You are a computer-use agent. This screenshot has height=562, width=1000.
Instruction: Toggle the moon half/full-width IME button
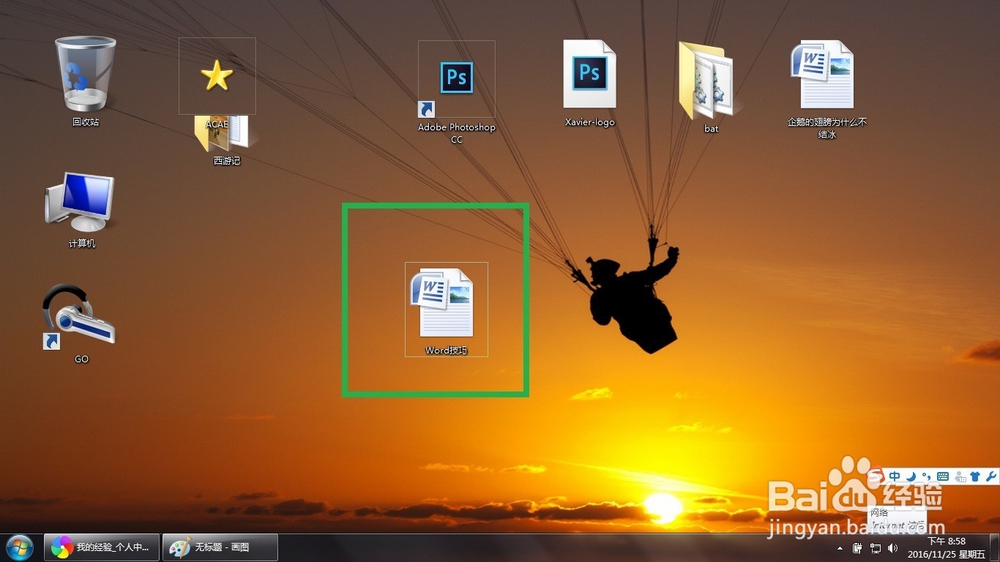pyautogui.click(x=911, y=477)
